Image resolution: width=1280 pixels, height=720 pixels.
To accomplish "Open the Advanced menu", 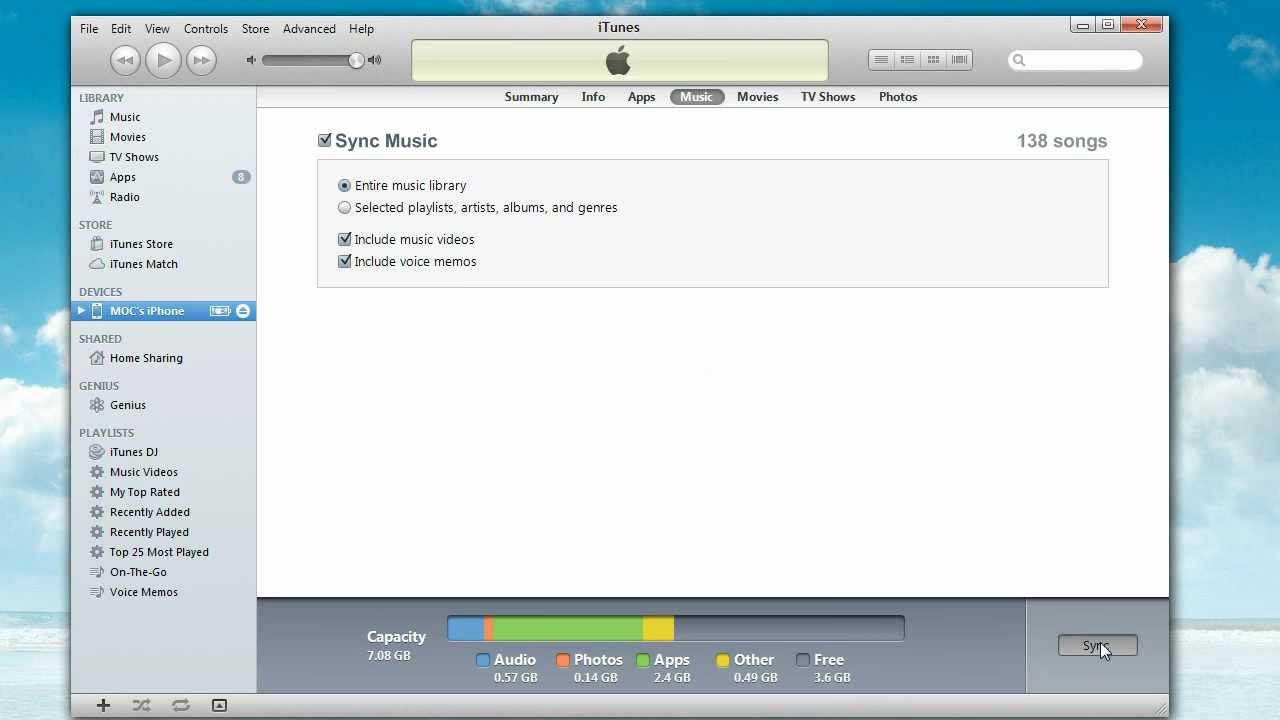I will pyautogui.click(x=309, y=29).
